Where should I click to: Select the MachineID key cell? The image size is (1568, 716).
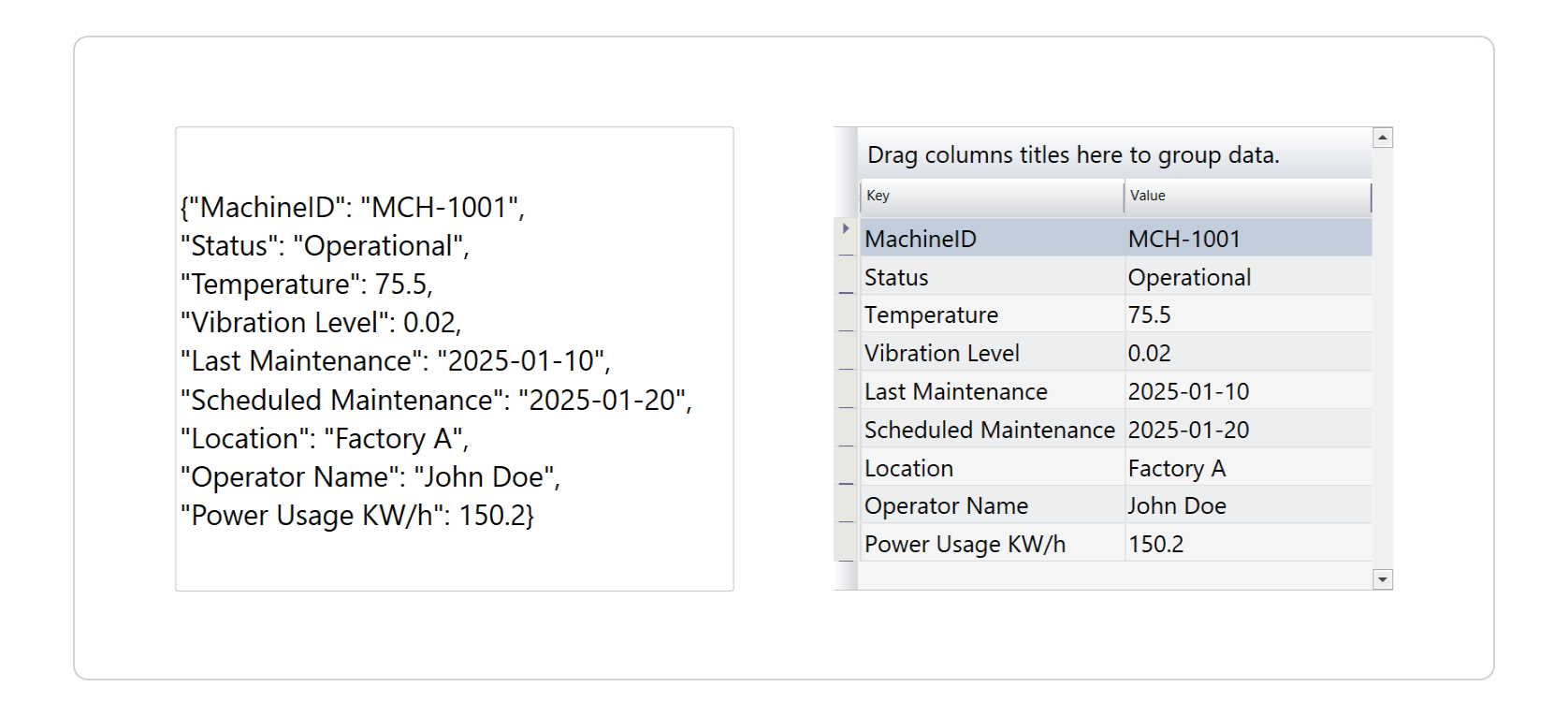click(992, 240)
